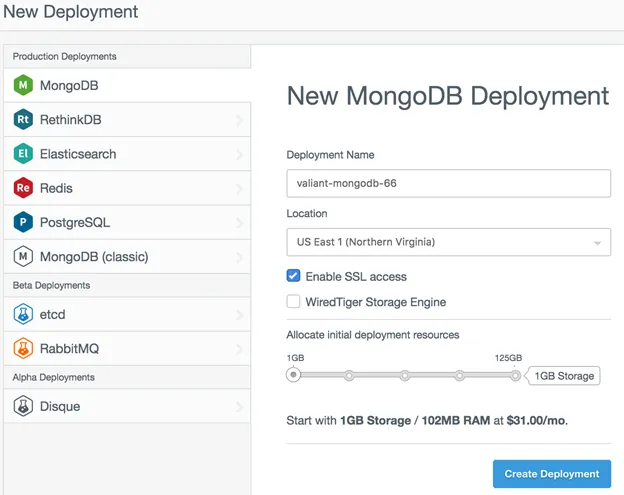Click the red Redis Re icon
624x495 pixels.
[x=23, y=188]
